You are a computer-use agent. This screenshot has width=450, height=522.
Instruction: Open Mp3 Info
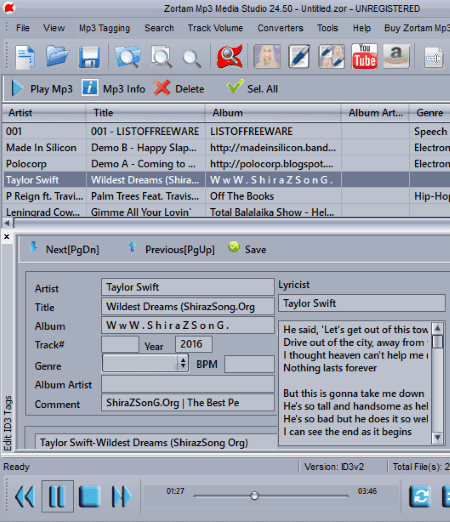point(114,89)
